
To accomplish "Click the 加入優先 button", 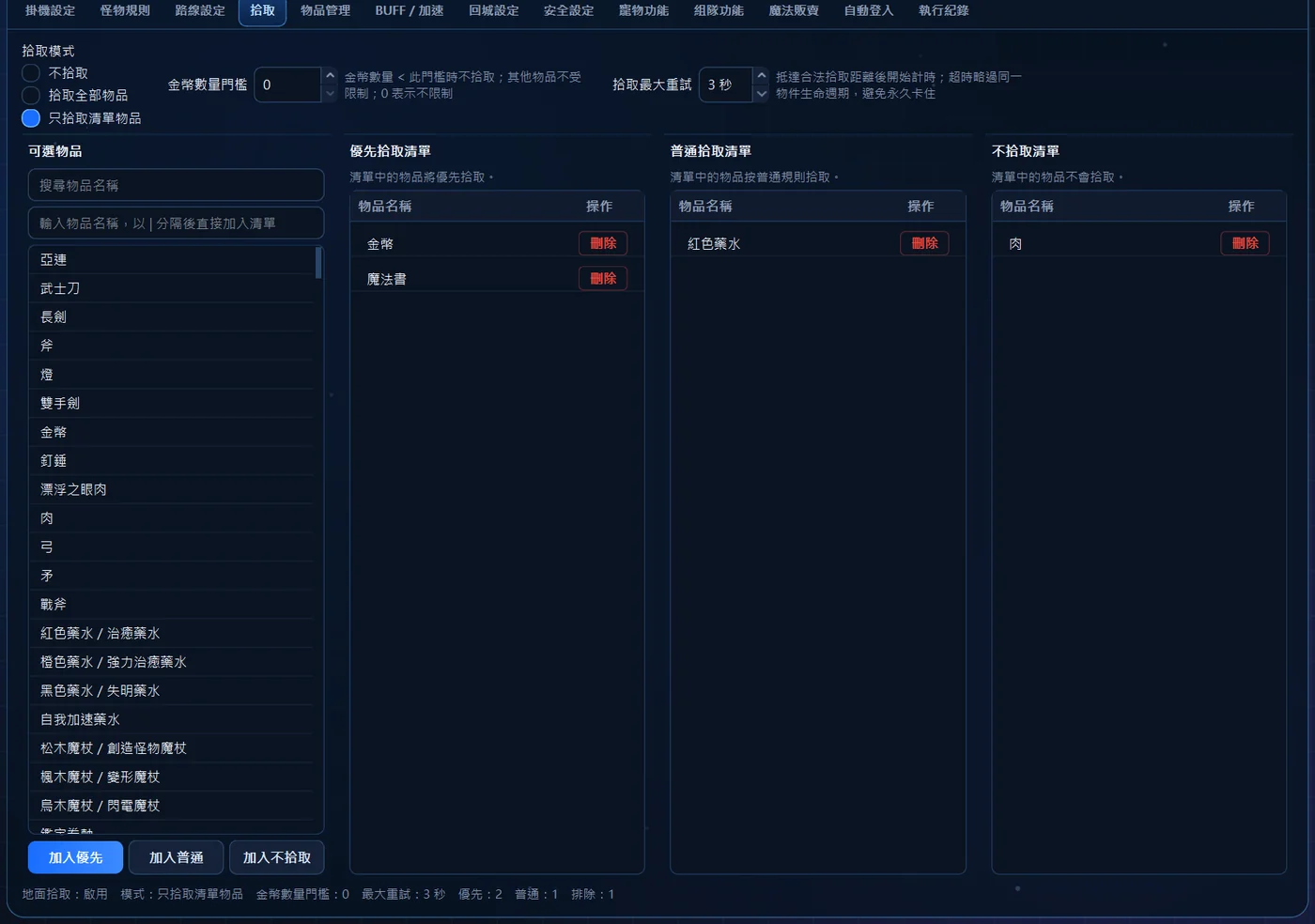I will tap(76, 857).
